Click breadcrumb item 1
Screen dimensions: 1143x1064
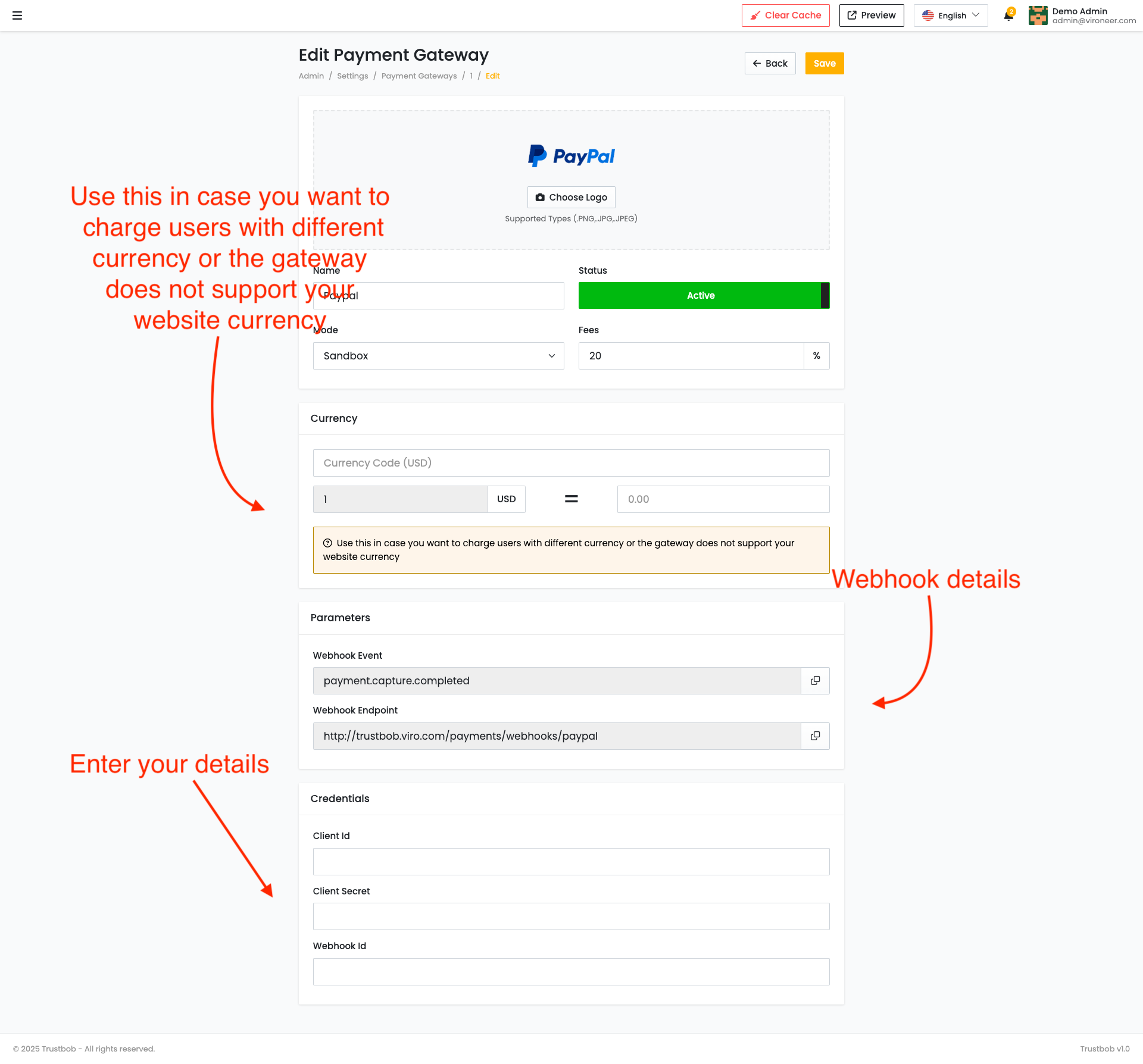[471, 76]
